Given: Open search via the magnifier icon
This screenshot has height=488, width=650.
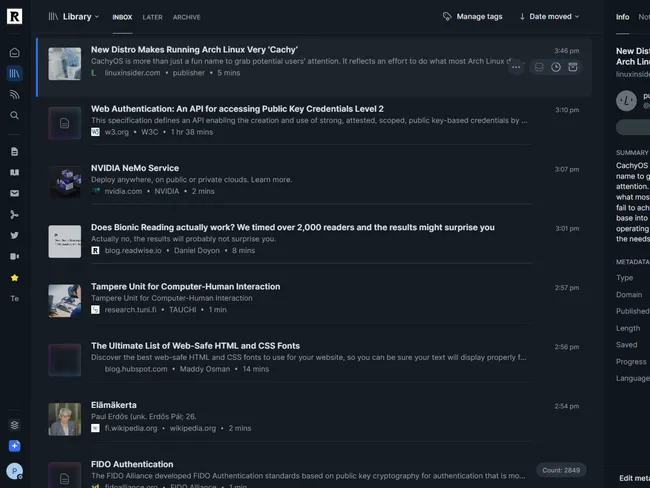Looking at the screenshot, I should coord(15,115).
